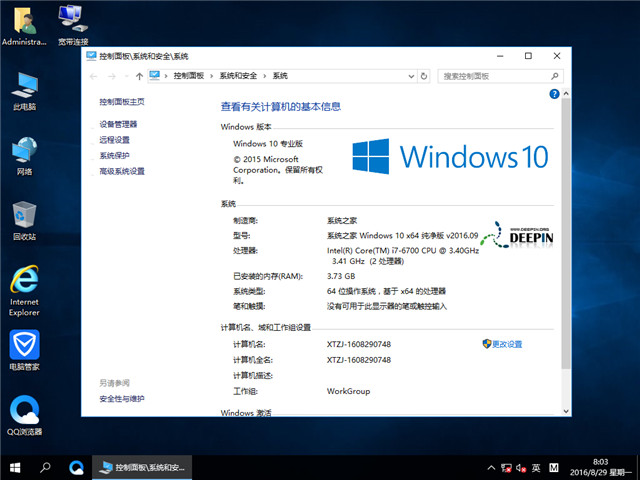Show hidden system tray icons chevron
Viewport: 640px width, 480px height.
click(491, 467)
